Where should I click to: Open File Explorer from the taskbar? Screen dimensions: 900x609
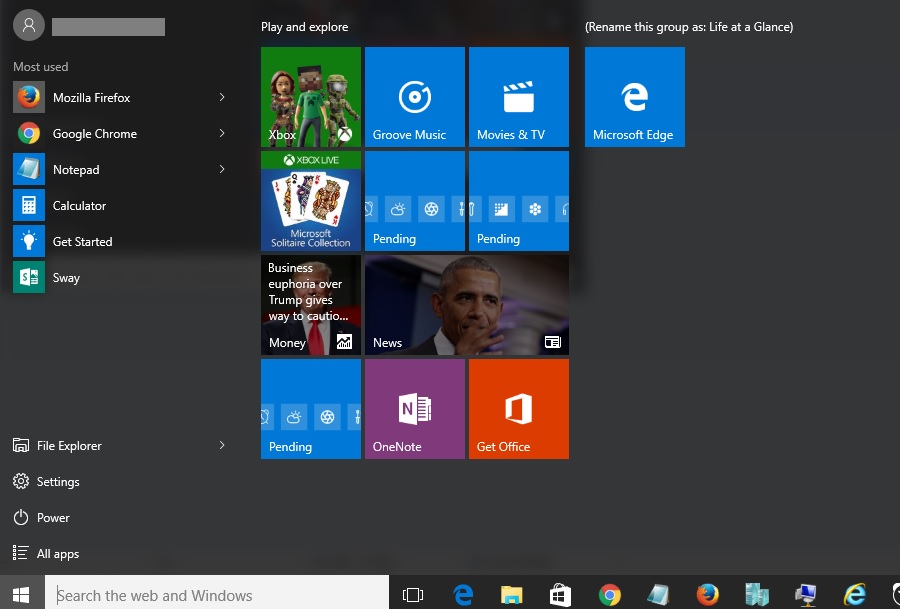click(x=511, y=595)
